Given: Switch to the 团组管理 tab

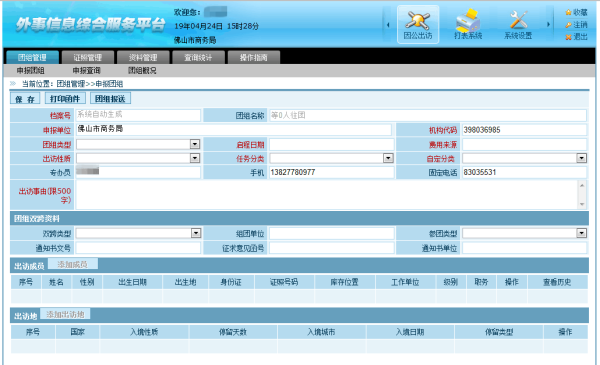Looking at the screenshot, I should pos(33,57).
